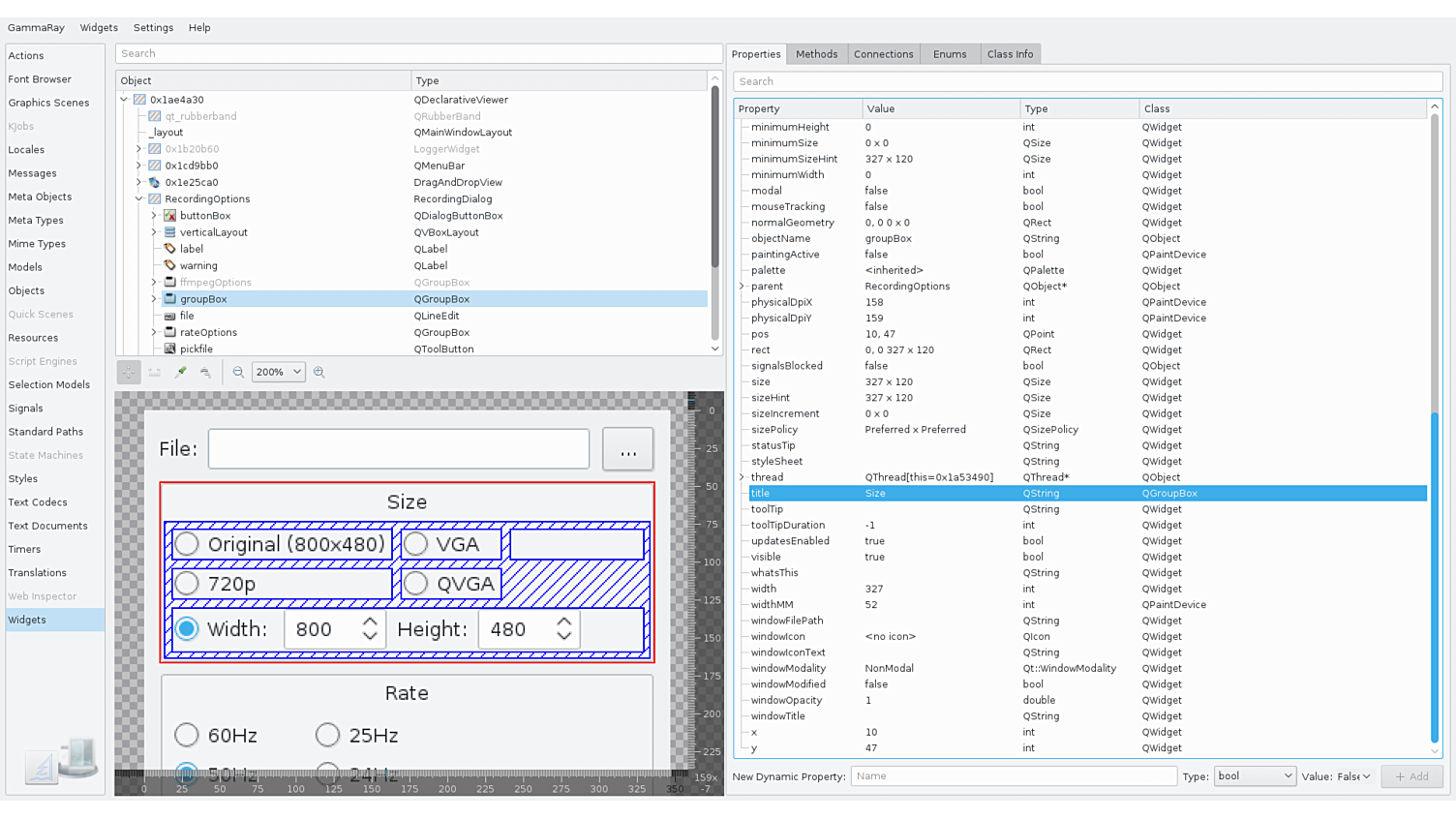The width and height of the screenshot is (1456, 819).
Task: Select the move/pan view tool
Action: (x=129, y=372)
